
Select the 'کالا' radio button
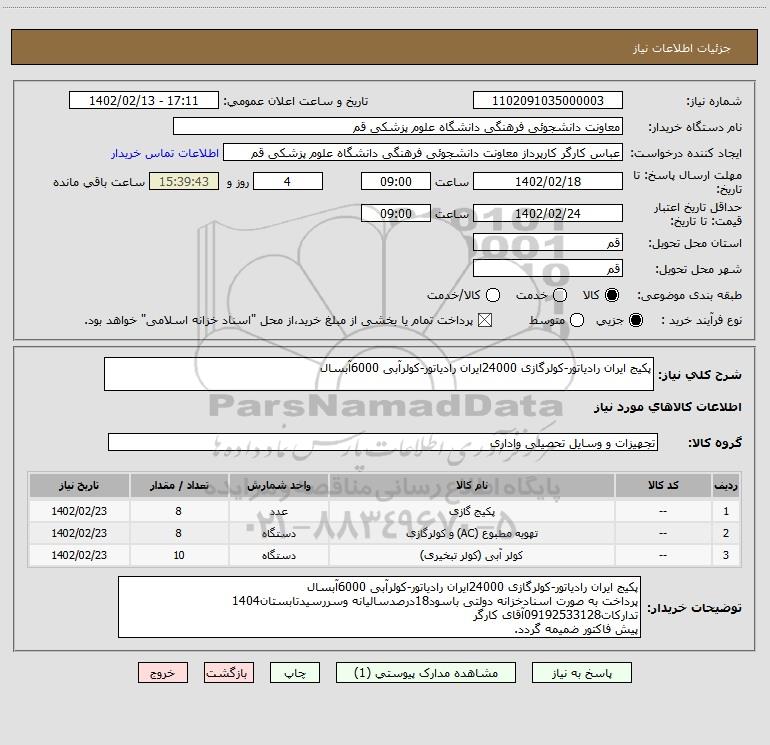612,295
